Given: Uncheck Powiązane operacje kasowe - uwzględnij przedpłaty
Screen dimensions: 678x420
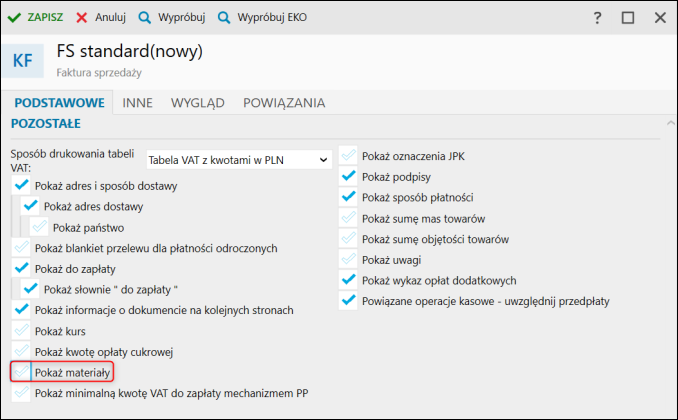Looking at the screenshot, I should pyautogui.click(x=348, y=301).
